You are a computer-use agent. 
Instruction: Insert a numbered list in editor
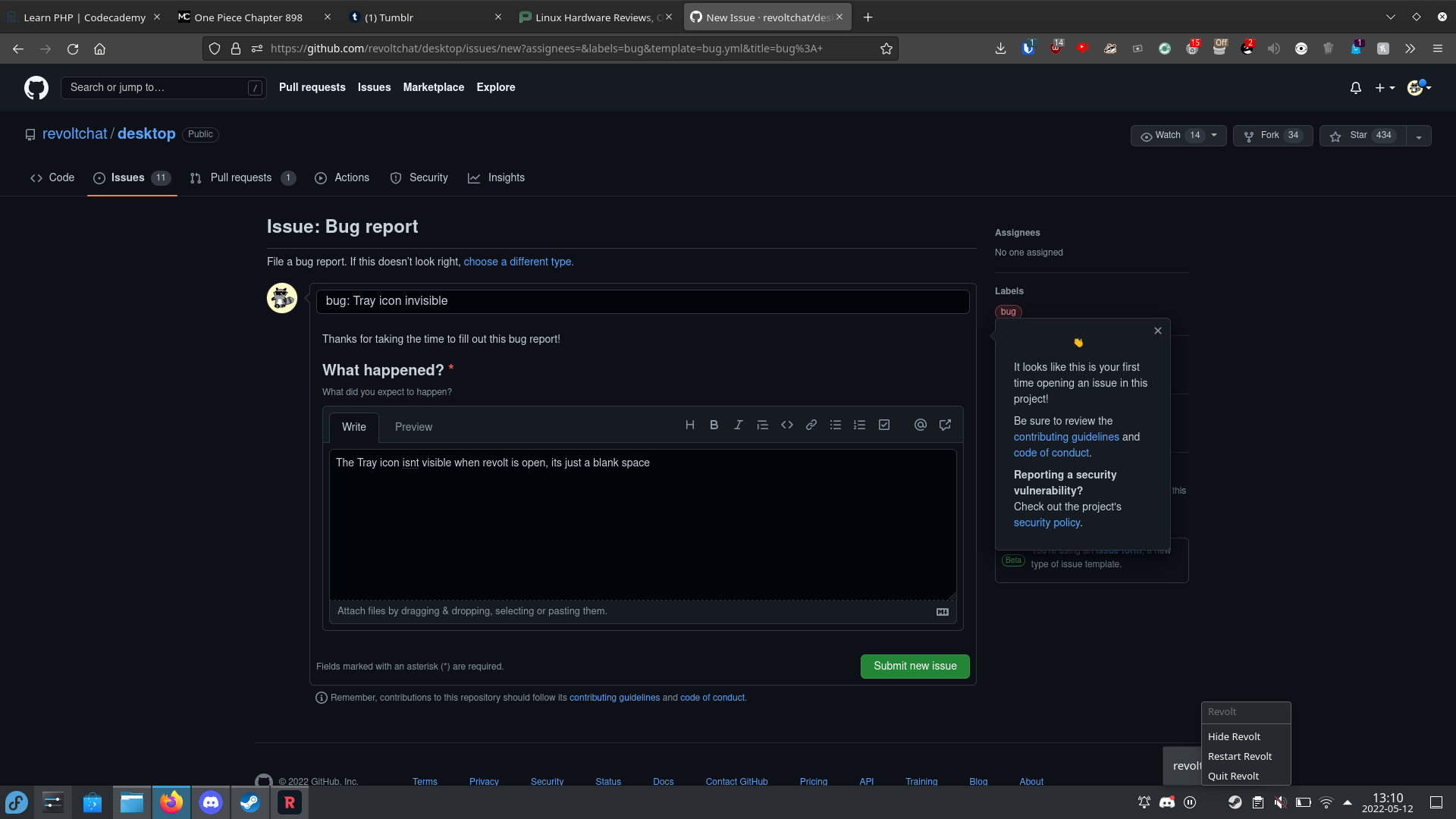[859, 425]
